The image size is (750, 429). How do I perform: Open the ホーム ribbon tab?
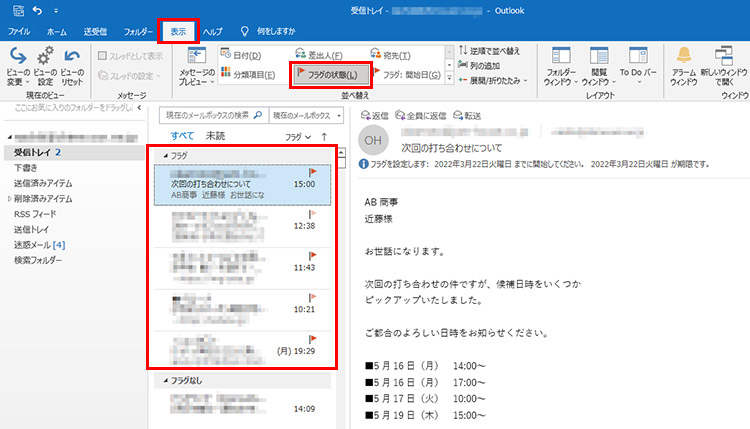(x=57, y=32)
